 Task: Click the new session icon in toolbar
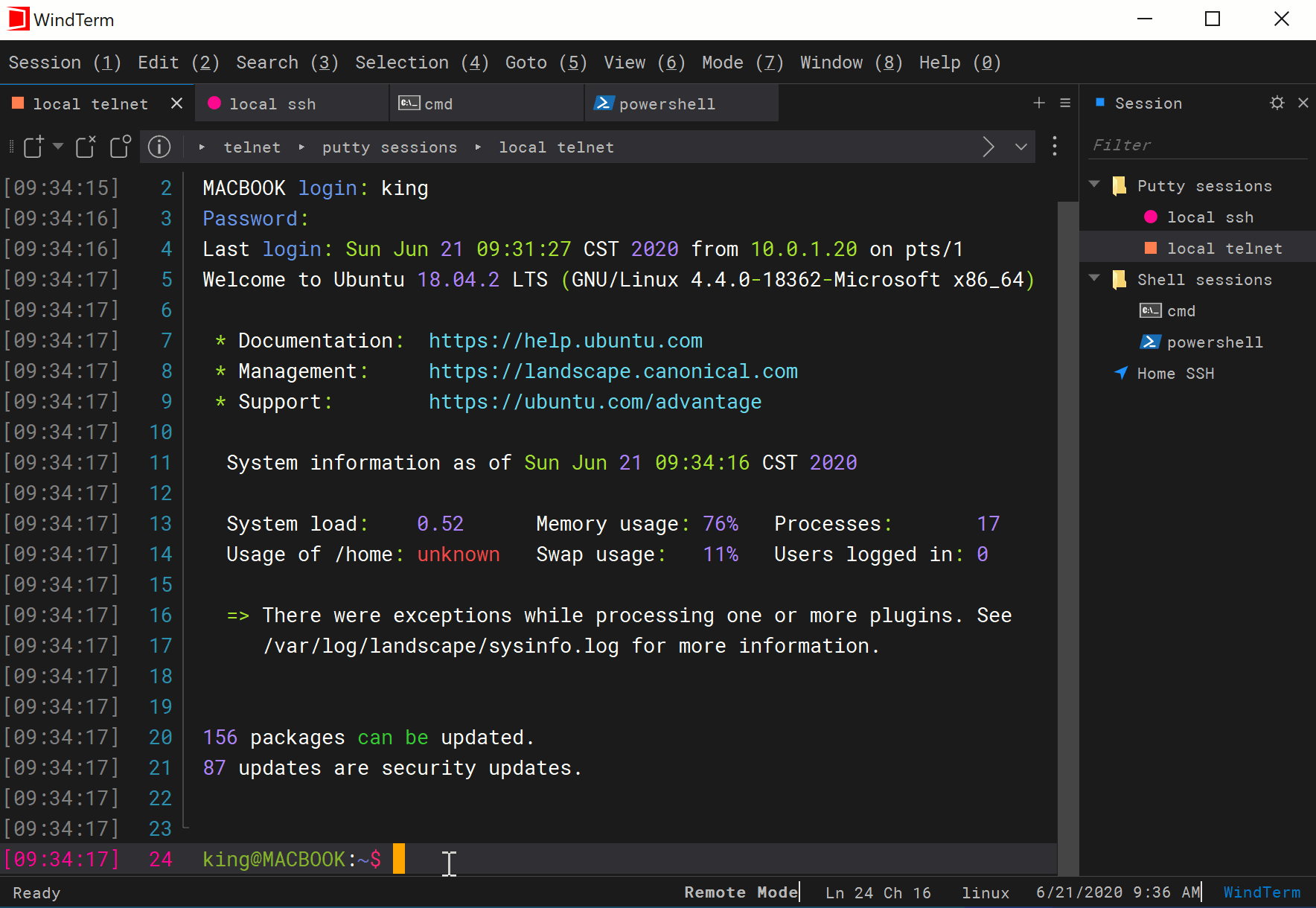tap(33, 147)
